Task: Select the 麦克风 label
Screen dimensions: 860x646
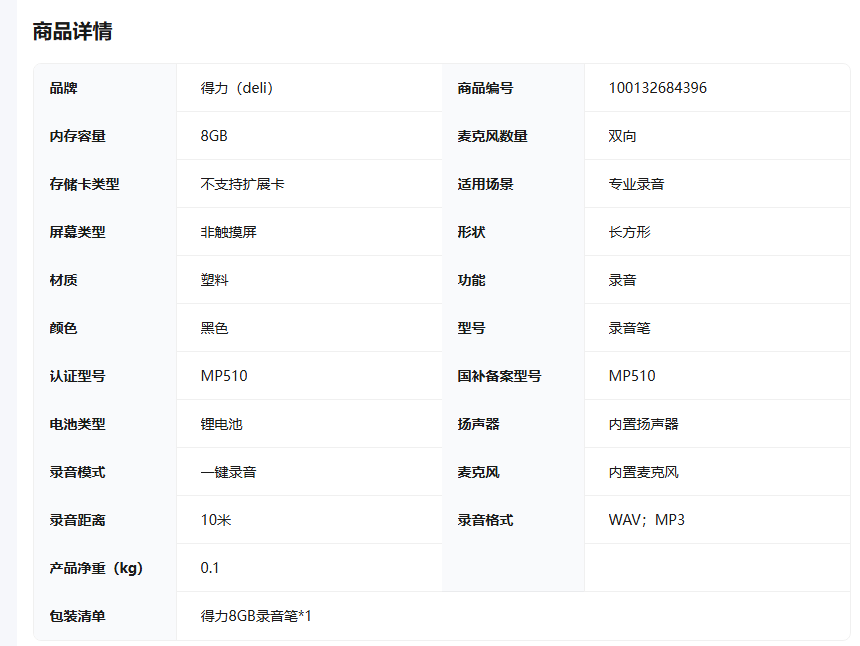Action: 479,472
